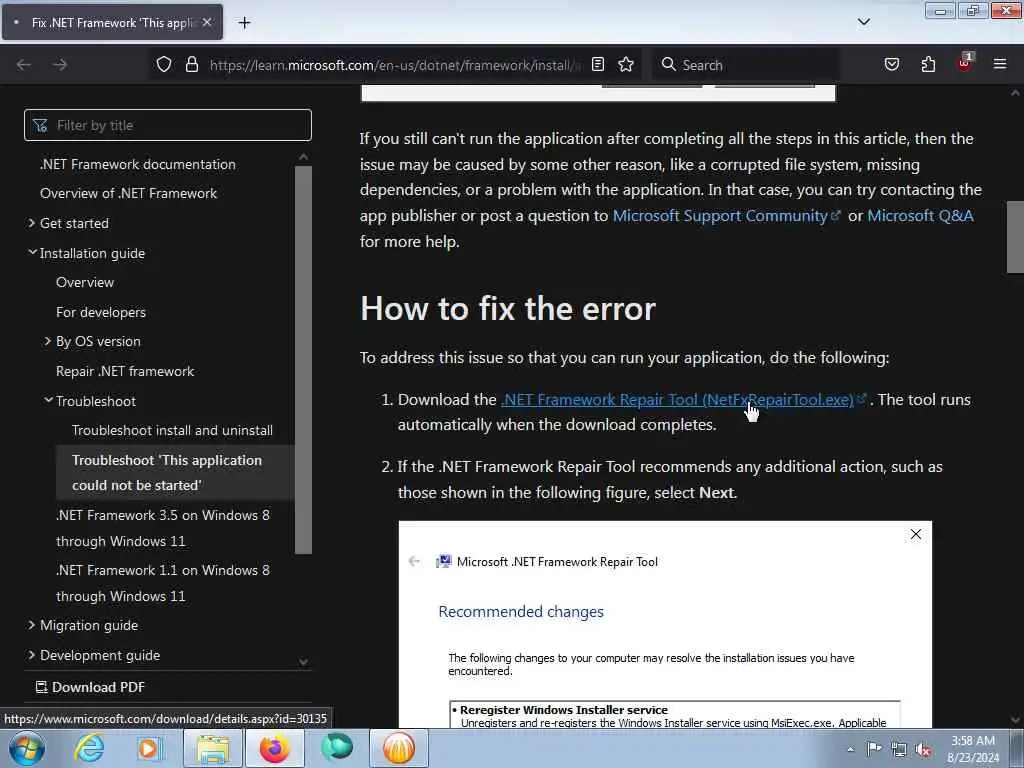Open '.NET Framework 3.5 on Windows 8' entry
This screenshot has height=768, width=1024.
[163, 528]
